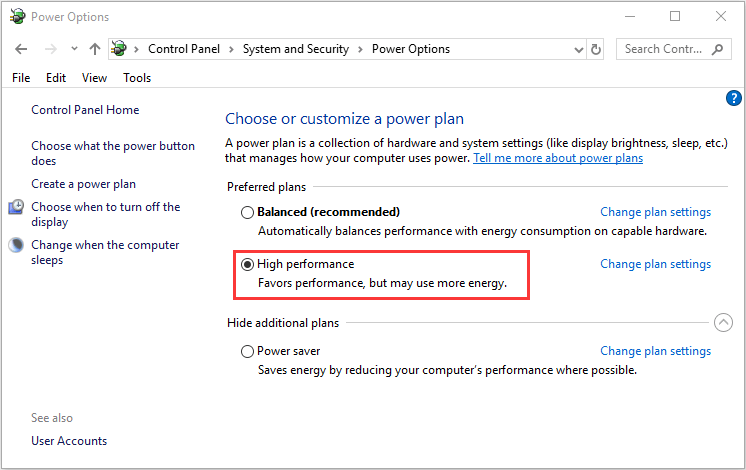Open the address bar history dropdown
Screen dimensions: 746x470
tap(579, 49)
